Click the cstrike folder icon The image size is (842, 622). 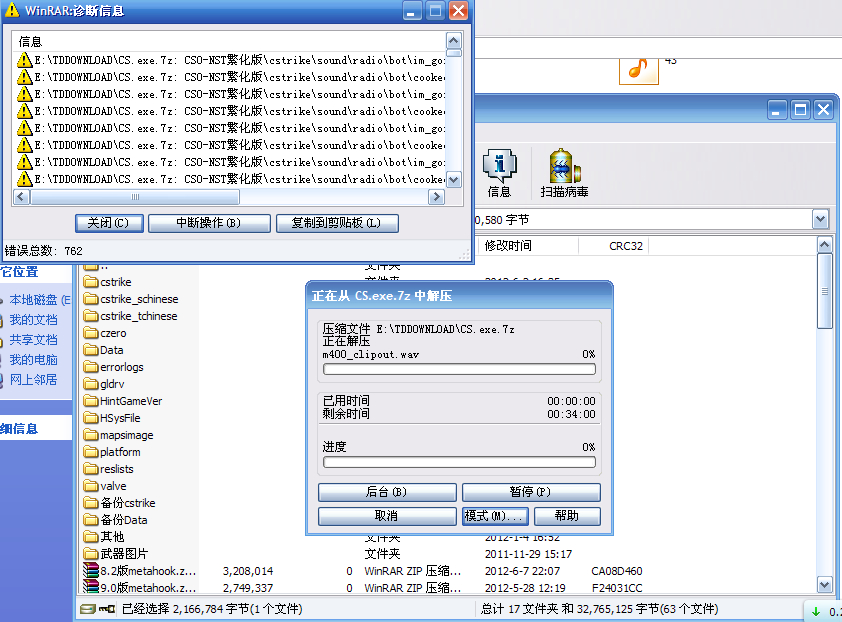[x=91, y=282]
